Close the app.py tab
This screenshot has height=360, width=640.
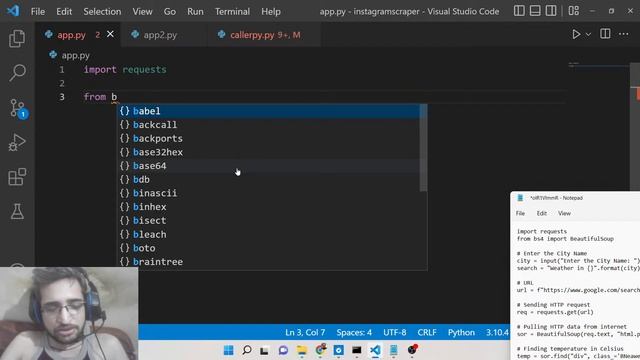(110, 35)
